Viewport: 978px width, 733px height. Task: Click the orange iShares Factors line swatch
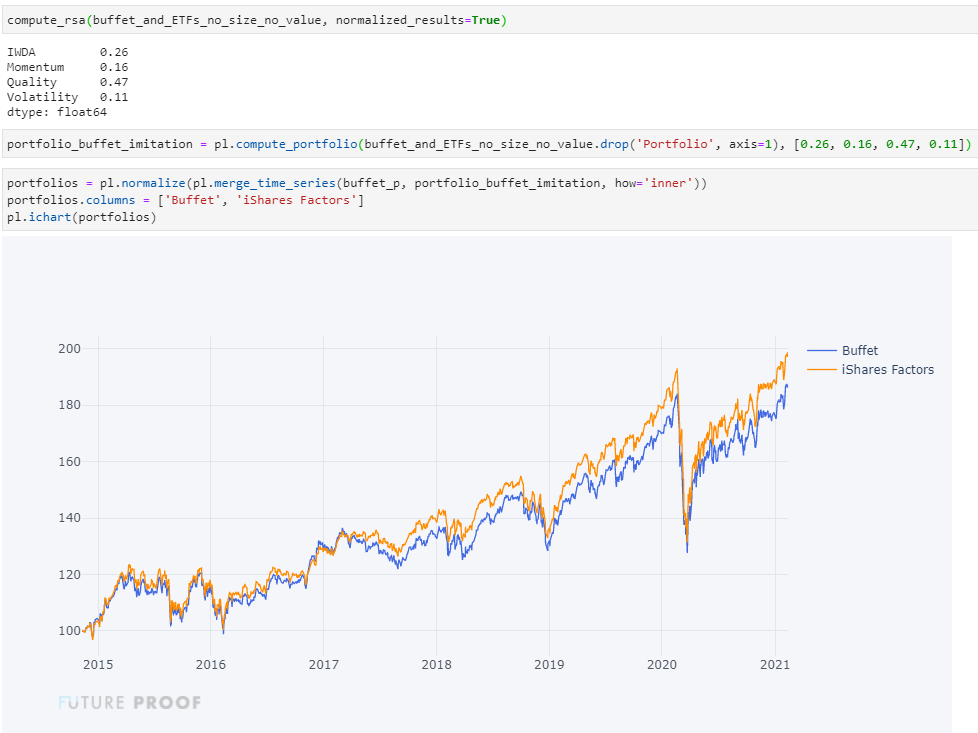pos(822,370)
